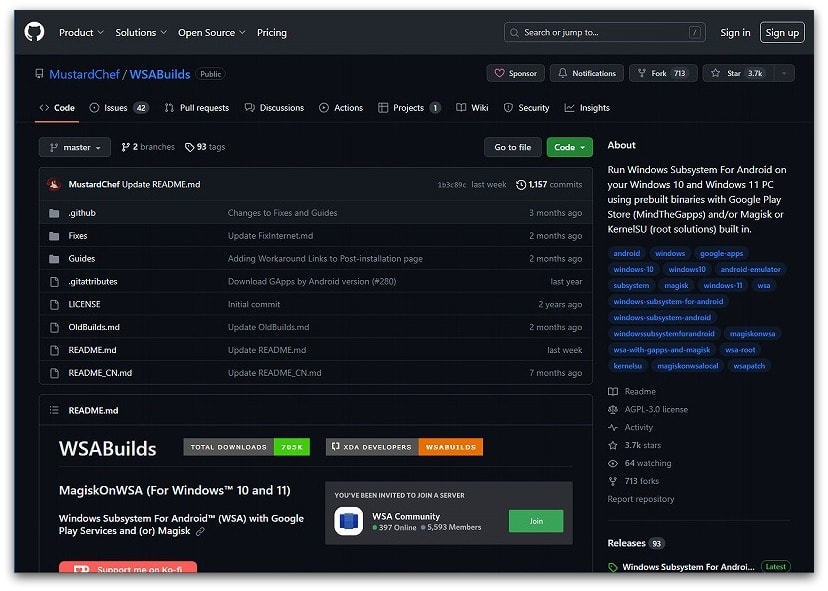Click the Sign up button

pyautogui.click(x=782, y=33)
